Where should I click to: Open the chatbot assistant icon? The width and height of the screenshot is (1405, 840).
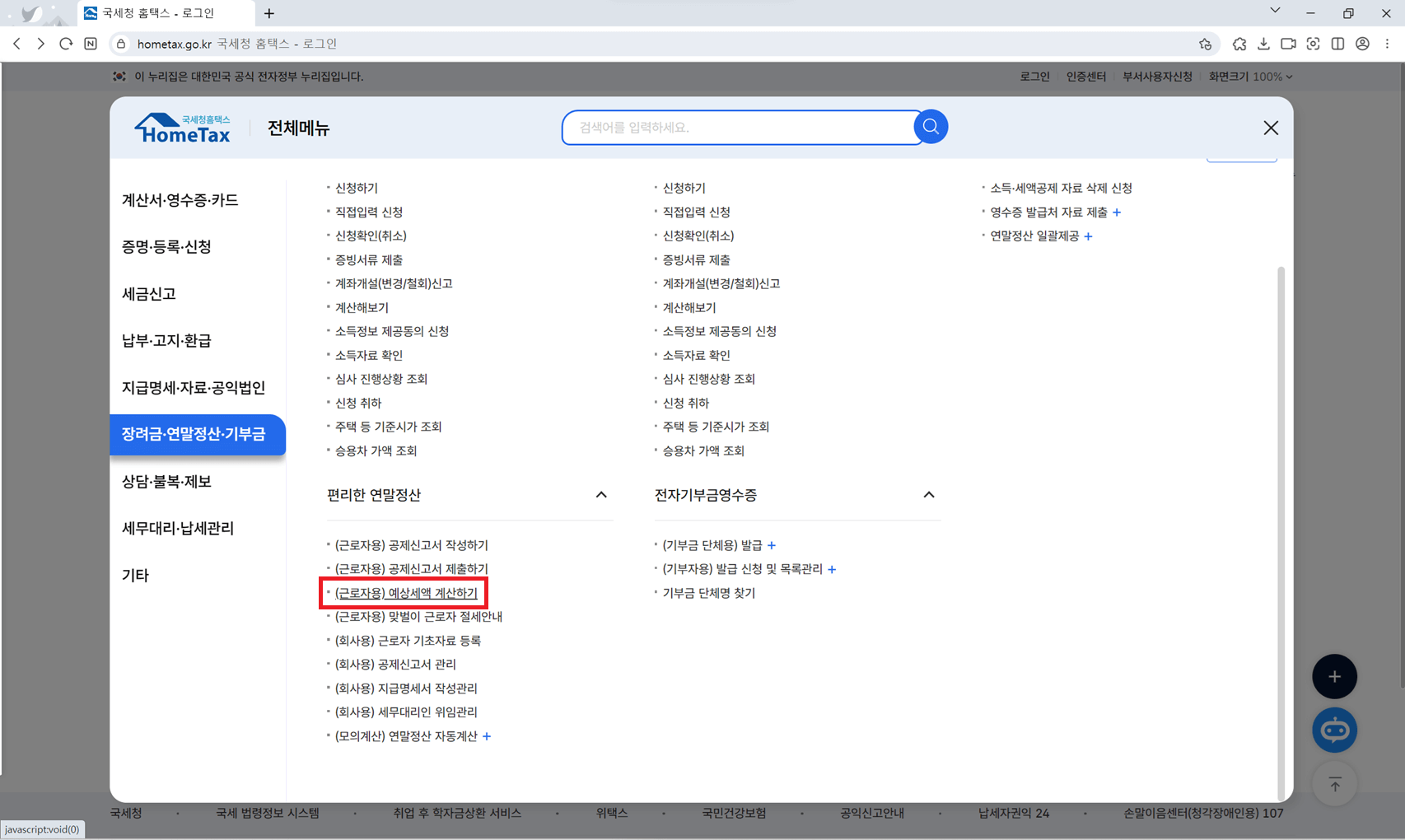pyautogui.click(x=1334, y=730)
